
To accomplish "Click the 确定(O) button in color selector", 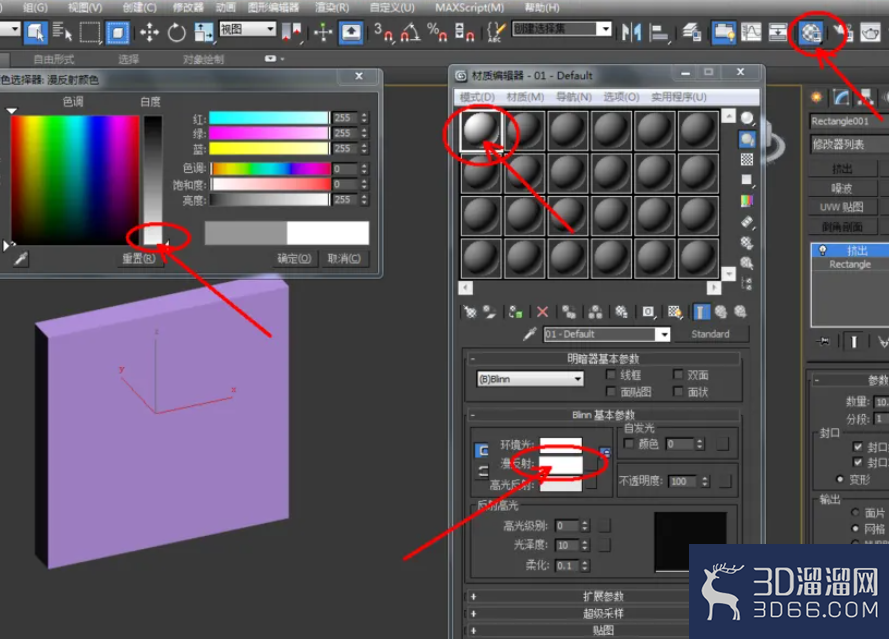I will (294, 259).
